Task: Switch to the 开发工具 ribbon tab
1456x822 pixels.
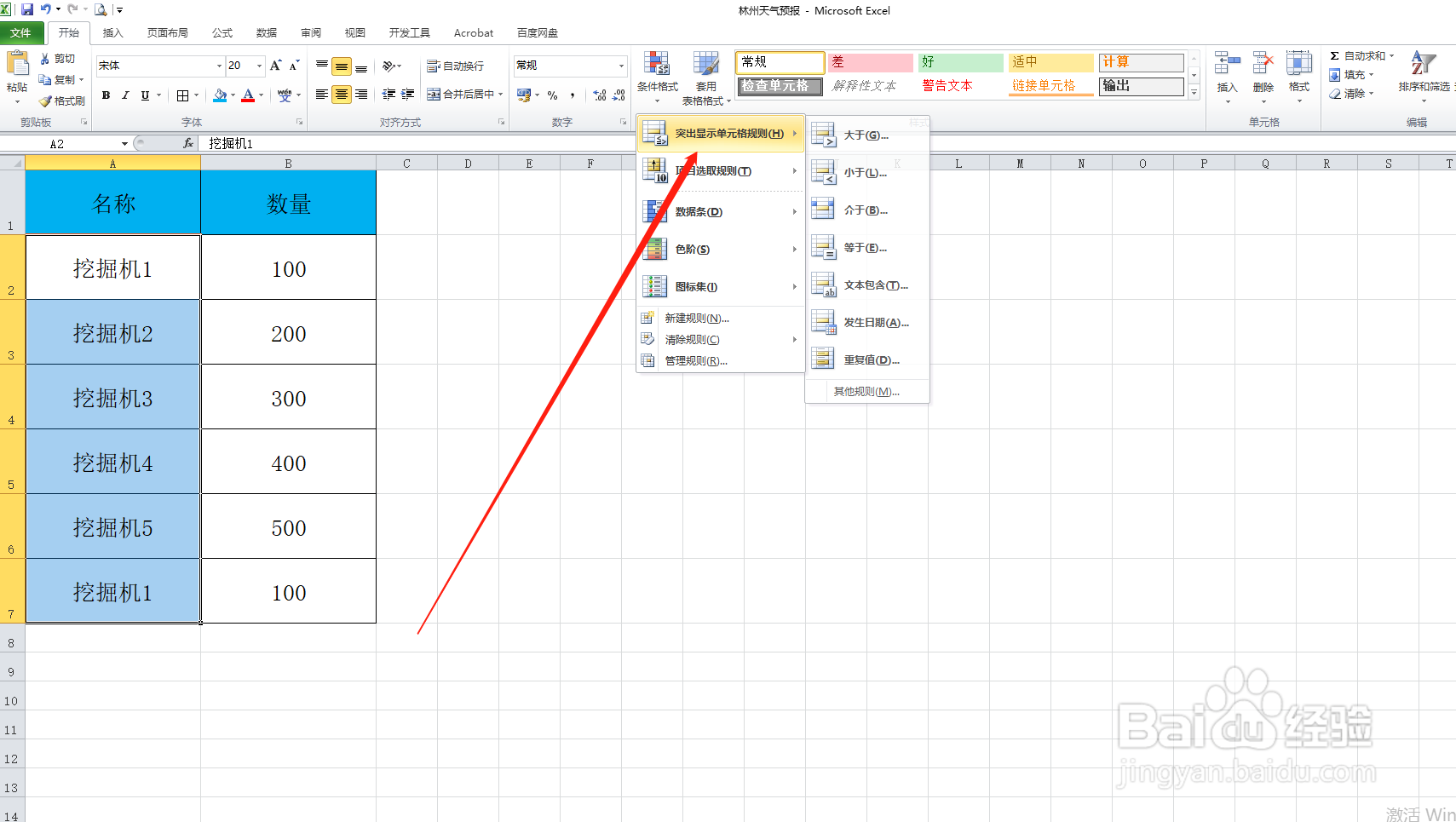Action: pyautogui.click(x=410, y=33)
